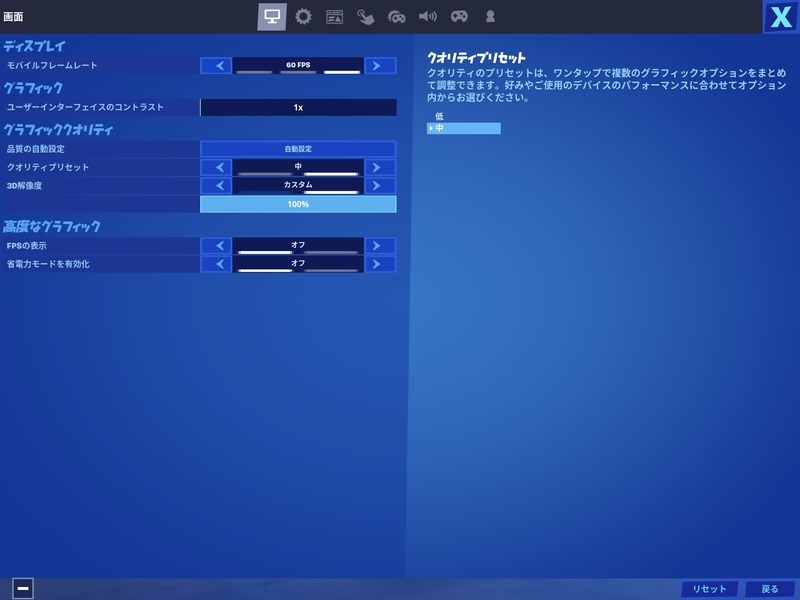Open the account profile settings tab
800x600 pixels.
pos(490,16)
